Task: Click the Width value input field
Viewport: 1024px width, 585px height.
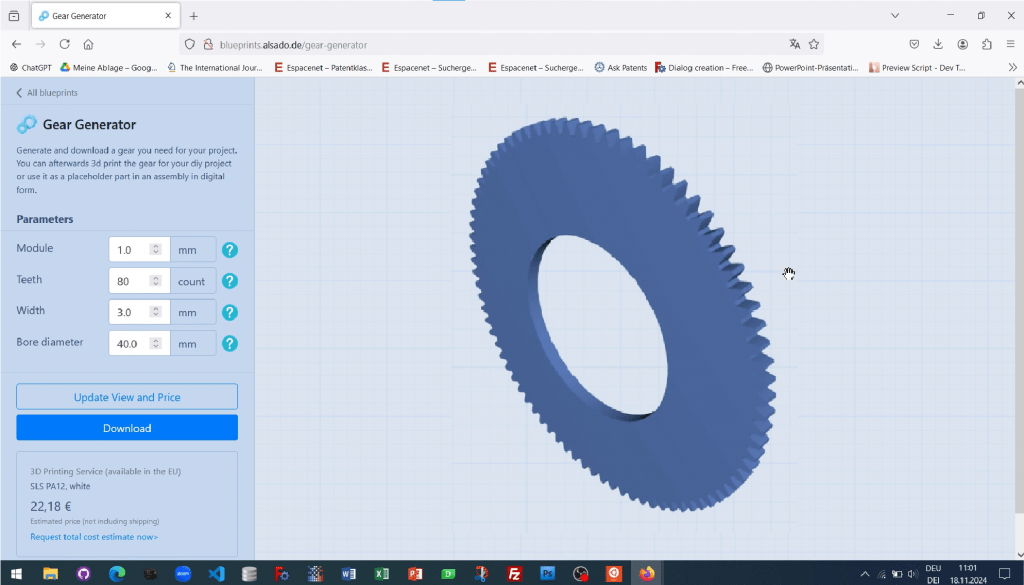Action: tap(130, 312)
